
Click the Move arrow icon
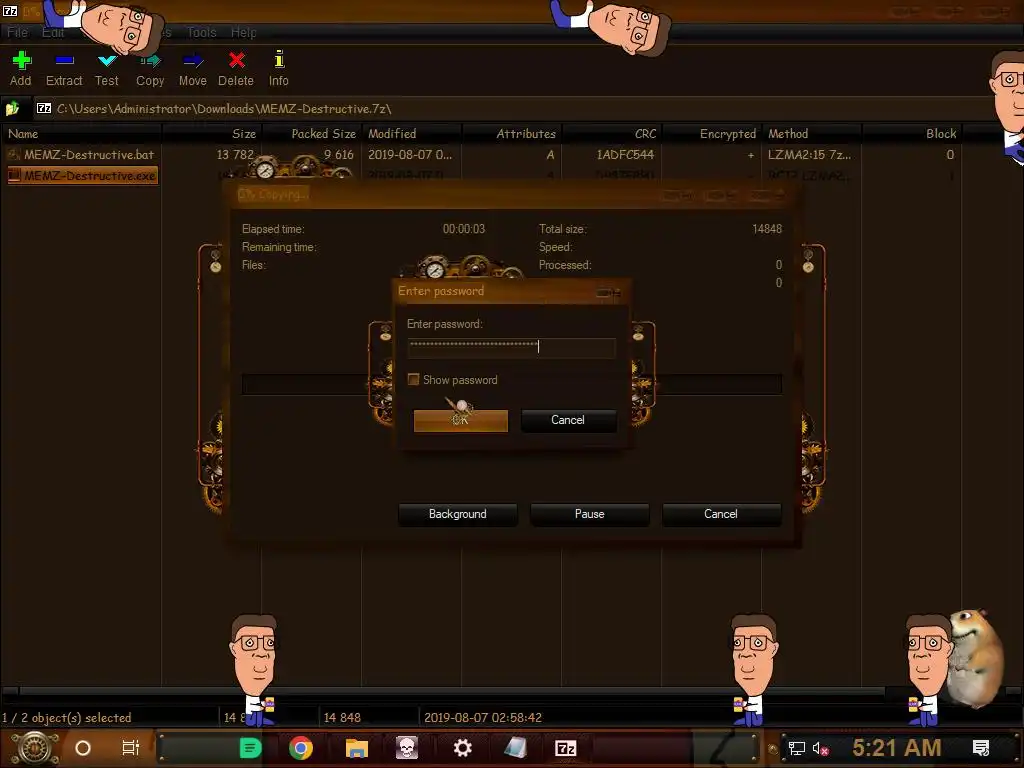[x=193, y=61]
